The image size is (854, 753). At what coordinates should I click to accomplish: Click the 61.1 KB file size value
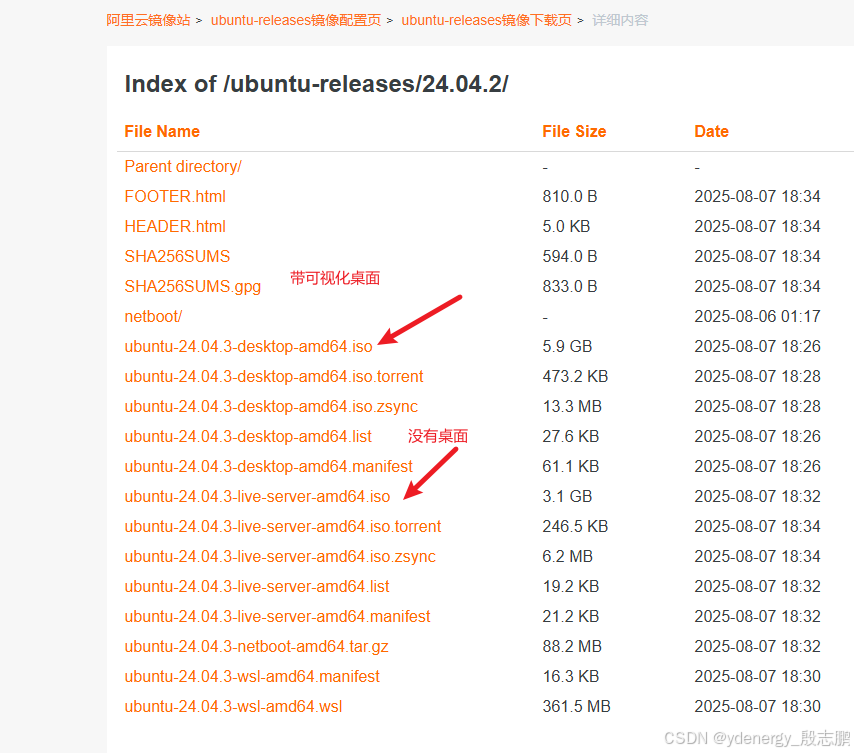(571, 467)
